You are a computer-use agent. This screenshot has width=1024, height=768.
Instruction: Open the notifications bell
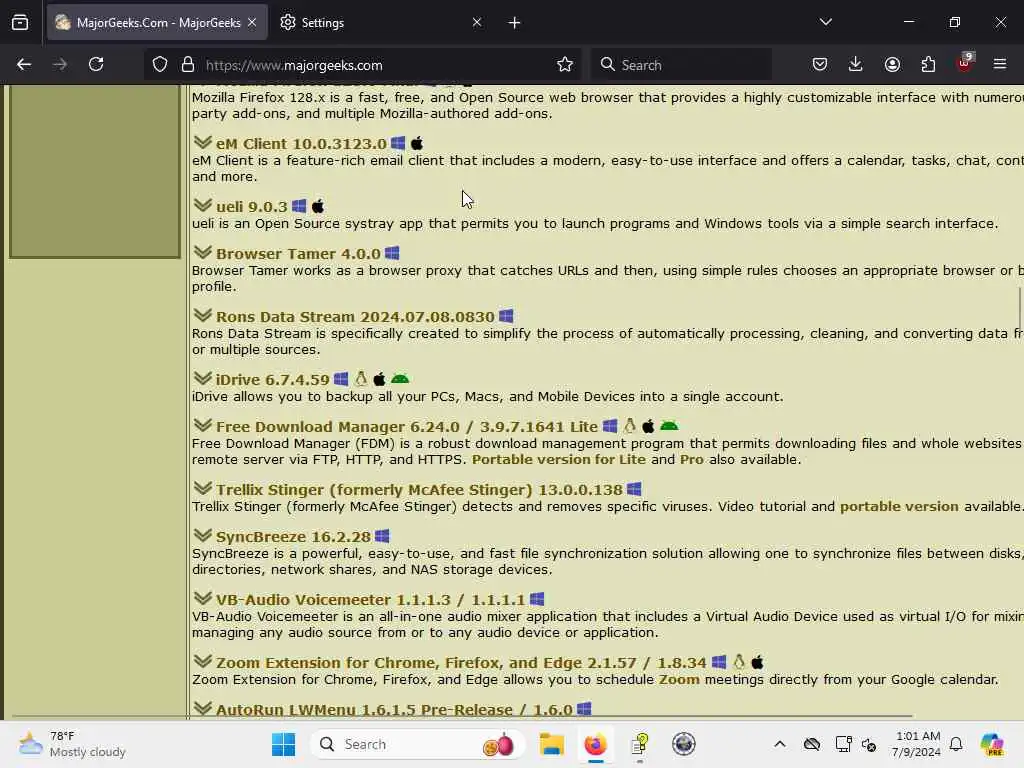point(956,744)
